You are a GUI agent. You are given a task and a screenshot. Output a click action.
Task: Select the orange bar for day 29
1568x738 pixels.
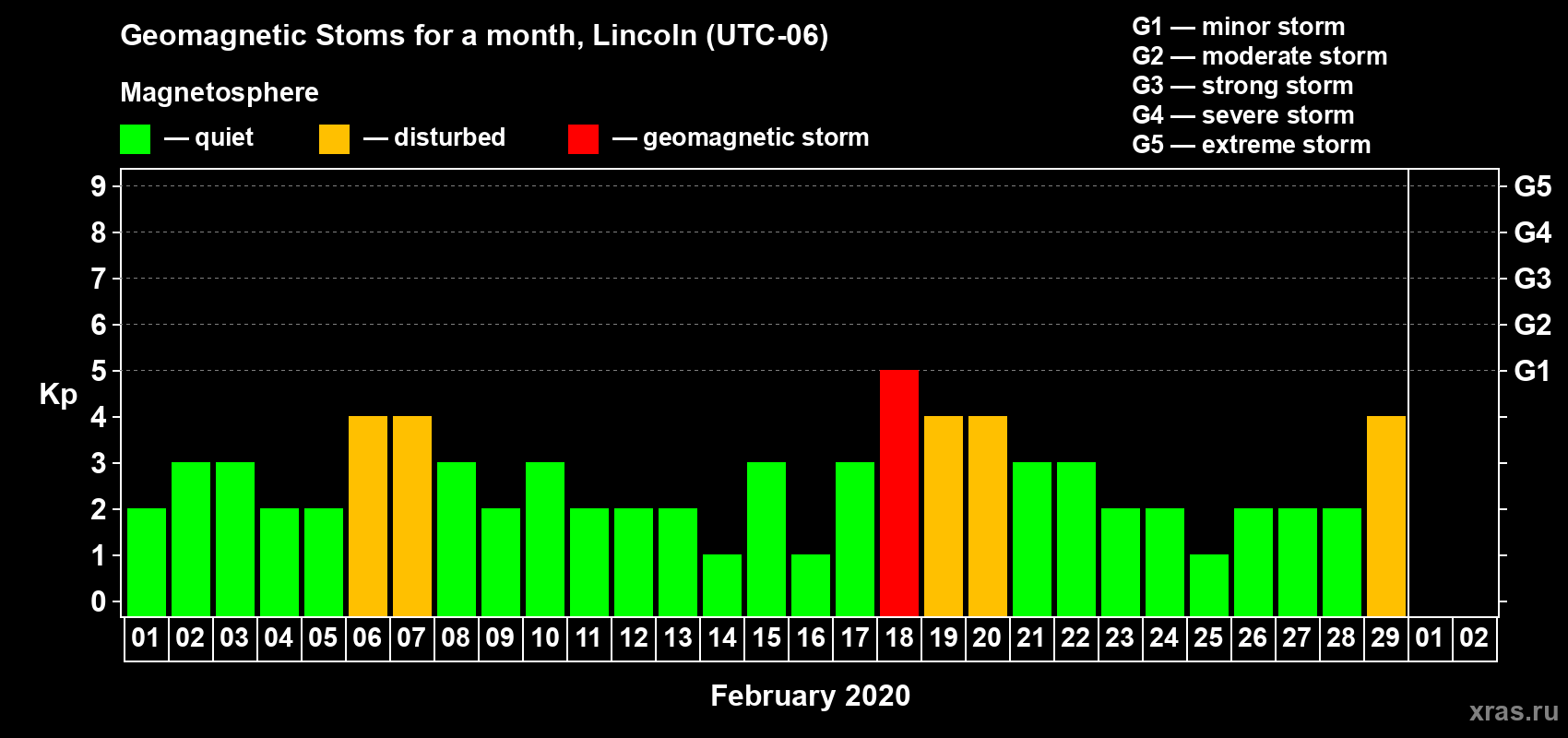(x=1386, y=516)
